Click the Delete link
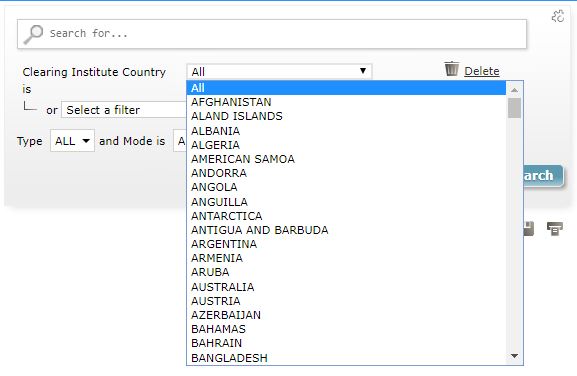Viewport: 577px width, 376px height. (x=482, y=71)
